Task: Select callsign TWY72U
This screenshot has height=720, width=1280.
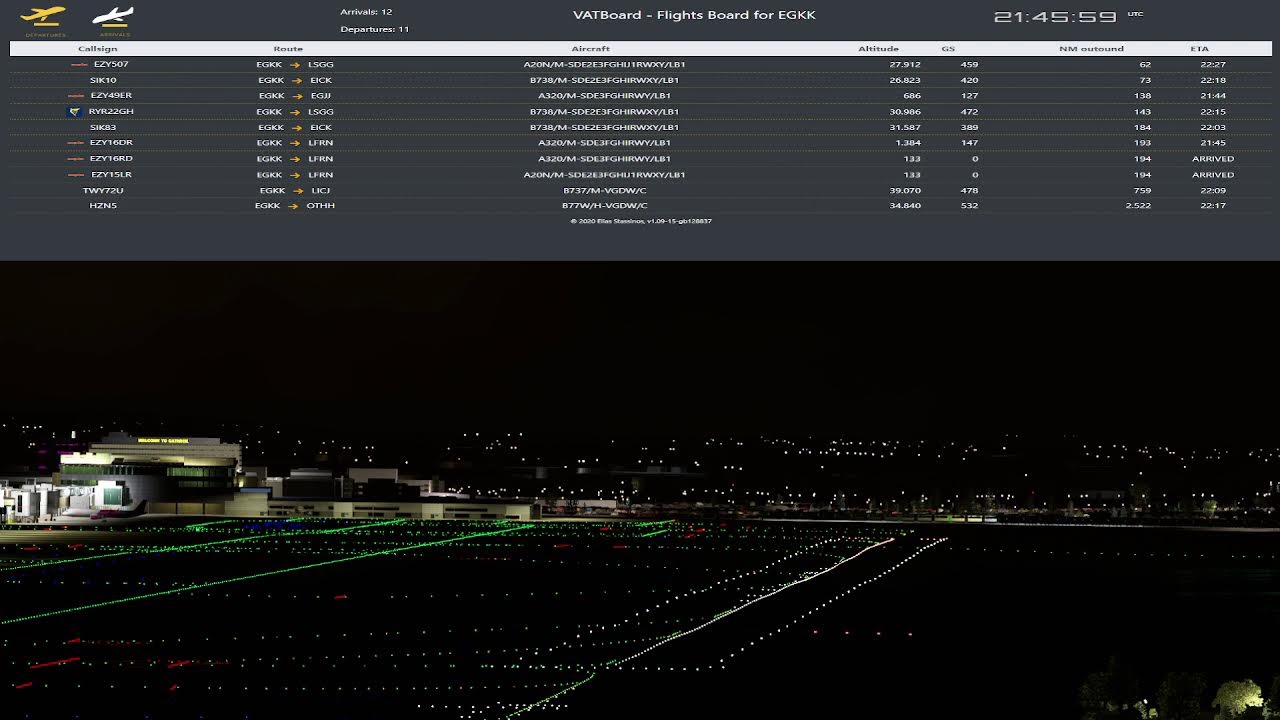Action: (x=103, y=190)
